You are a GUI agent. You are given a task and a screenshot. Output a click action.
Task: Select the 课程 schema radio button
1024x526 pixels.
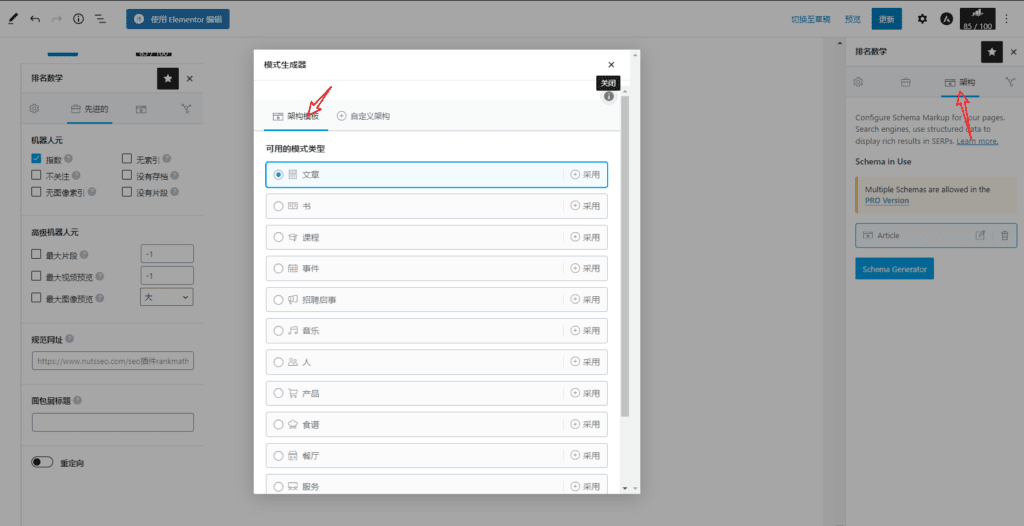pyautogui.click(x=279, y=237)
